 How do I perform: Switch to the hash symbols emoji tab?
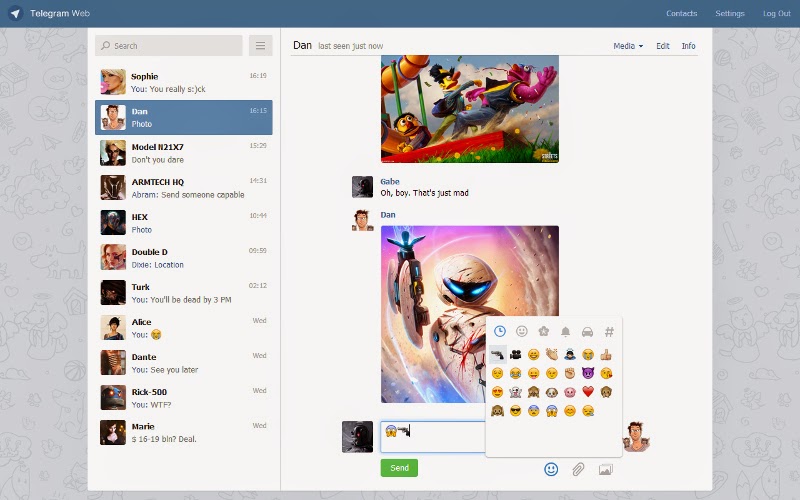pos(609,332)
